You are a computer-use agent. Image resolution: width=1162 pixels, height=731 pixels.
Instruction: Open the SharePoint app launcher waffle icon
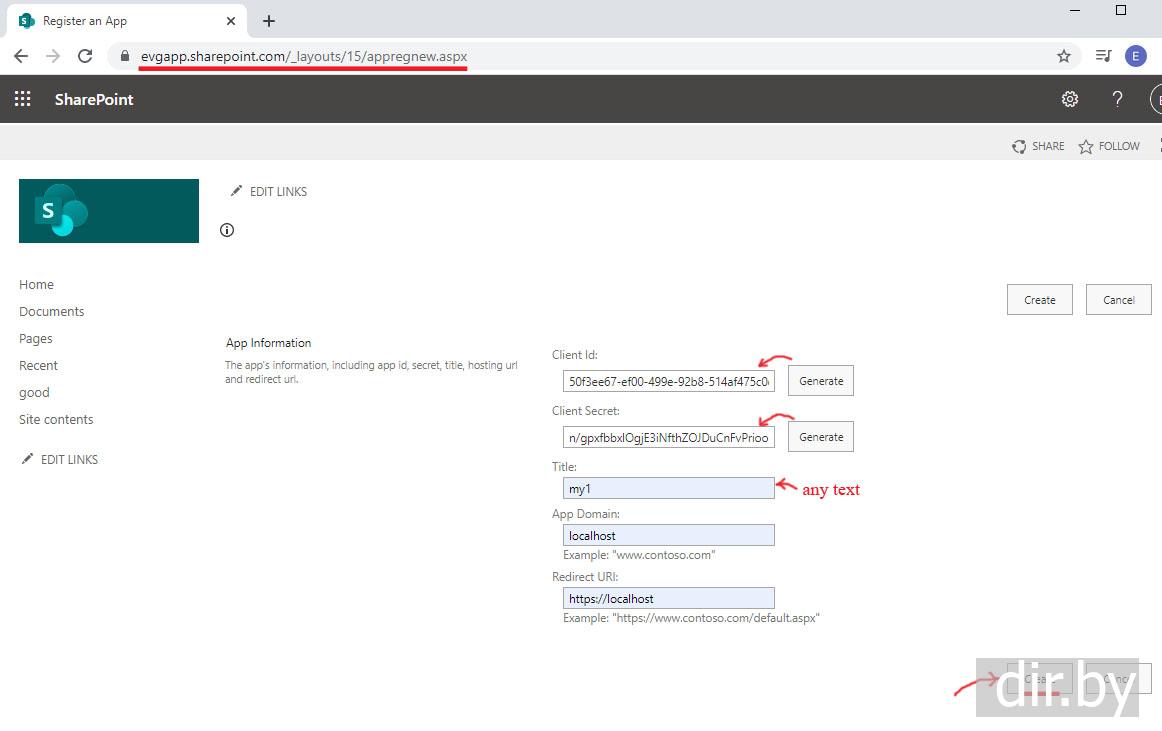22,99
